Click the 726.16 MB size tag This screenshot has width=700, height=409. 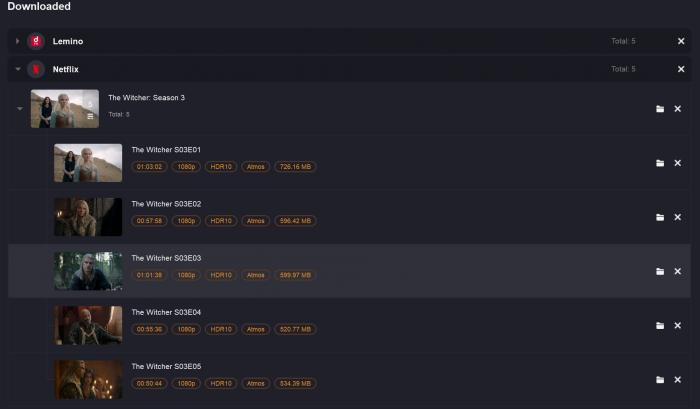click(x=296, y=166)
